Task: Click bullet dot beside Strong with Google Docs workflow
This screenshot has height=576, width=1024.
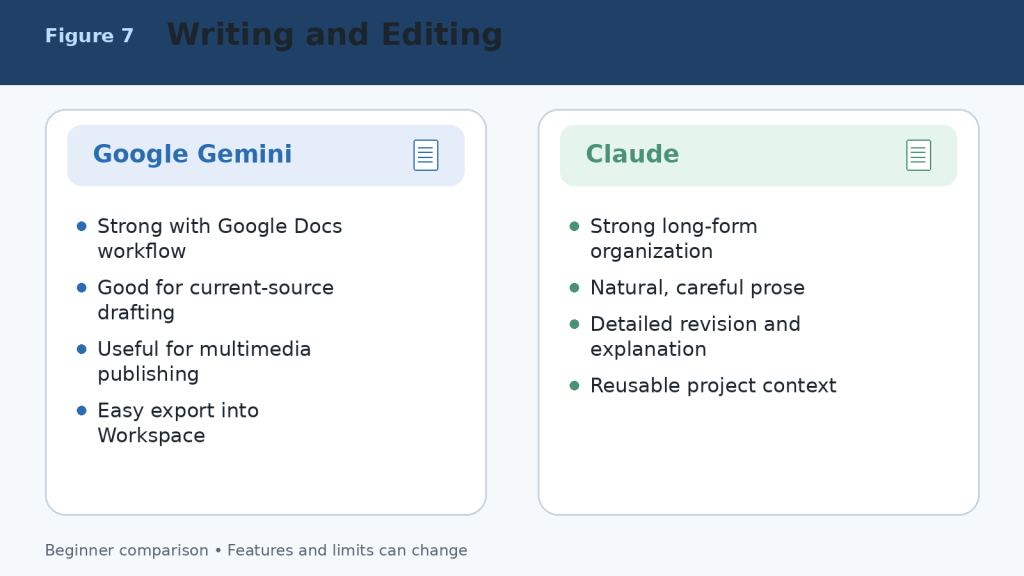Action: pos(82,226)
